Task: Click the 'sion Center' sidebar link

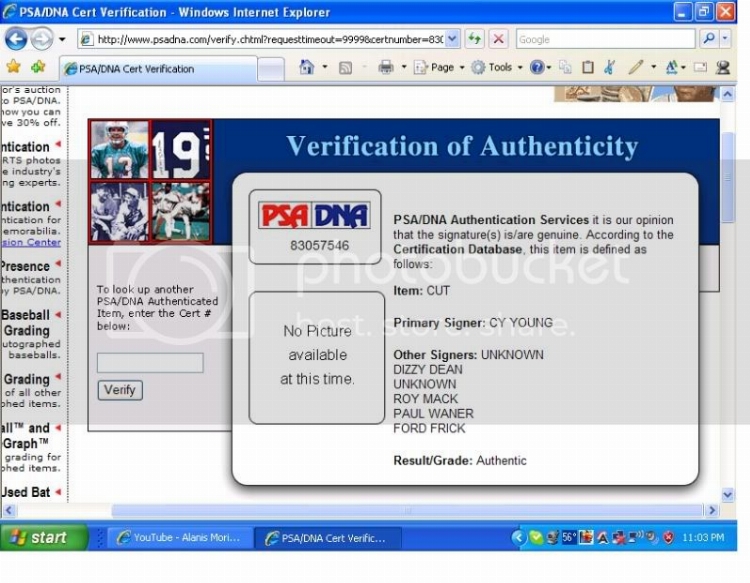Action: (31, 242)
